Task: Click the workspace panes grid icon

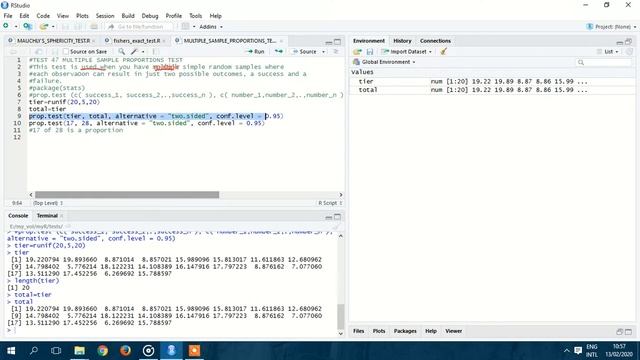Action: point(185,27)
